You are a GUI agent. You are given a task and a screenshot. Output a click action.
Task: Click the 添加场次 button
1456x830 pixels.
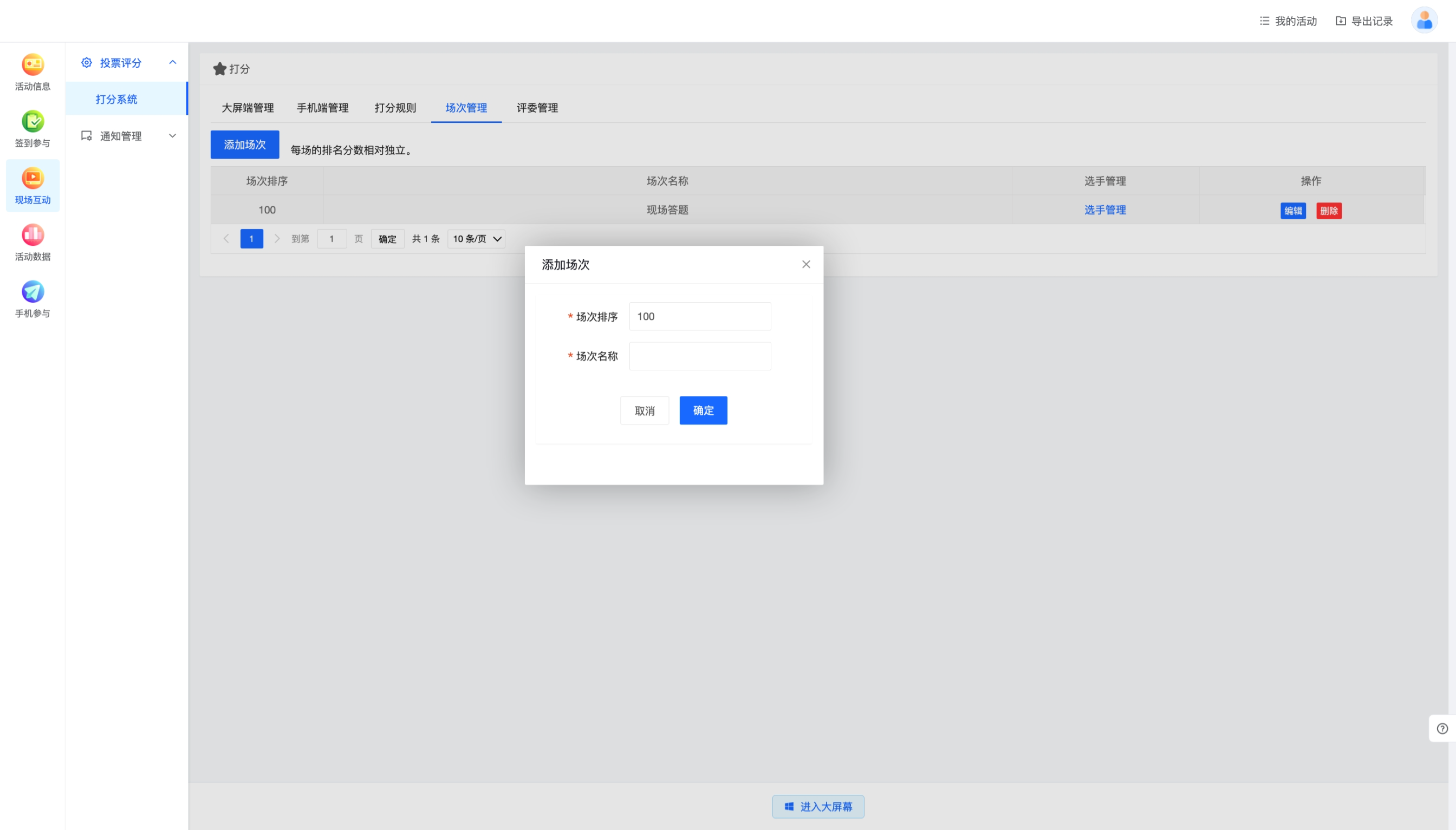[x=245, y=144]
